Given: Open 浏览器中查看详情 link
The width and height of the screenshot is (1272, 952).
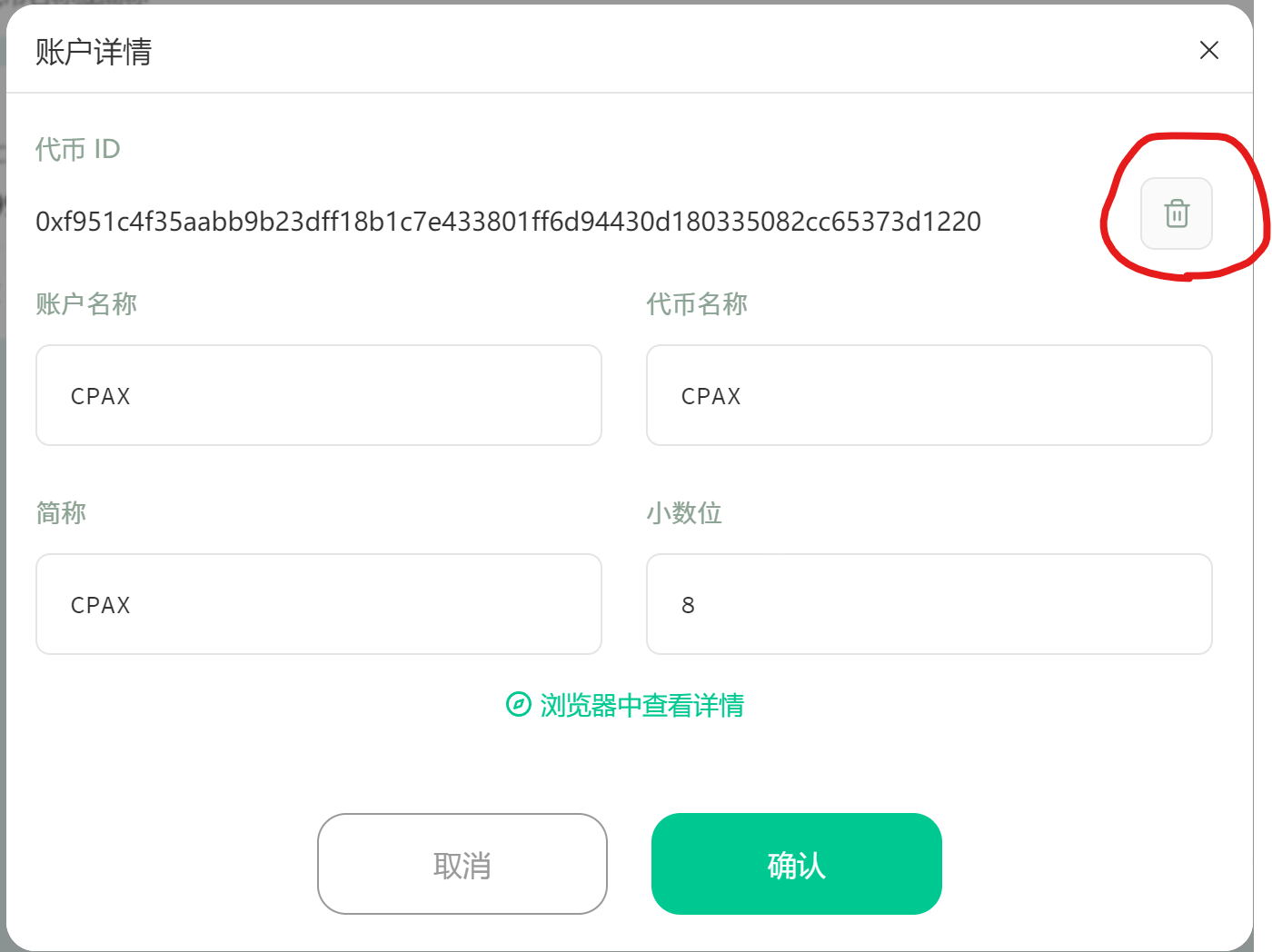Looking at the screenshot, I should [642, 705].
